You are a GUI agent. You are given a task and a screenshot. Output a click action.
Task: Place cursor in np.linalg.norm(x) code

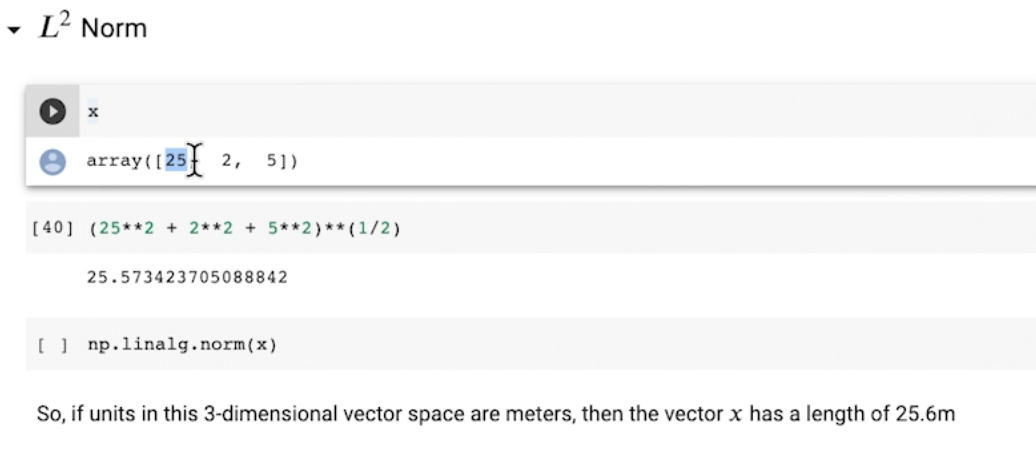pos(182,346)
